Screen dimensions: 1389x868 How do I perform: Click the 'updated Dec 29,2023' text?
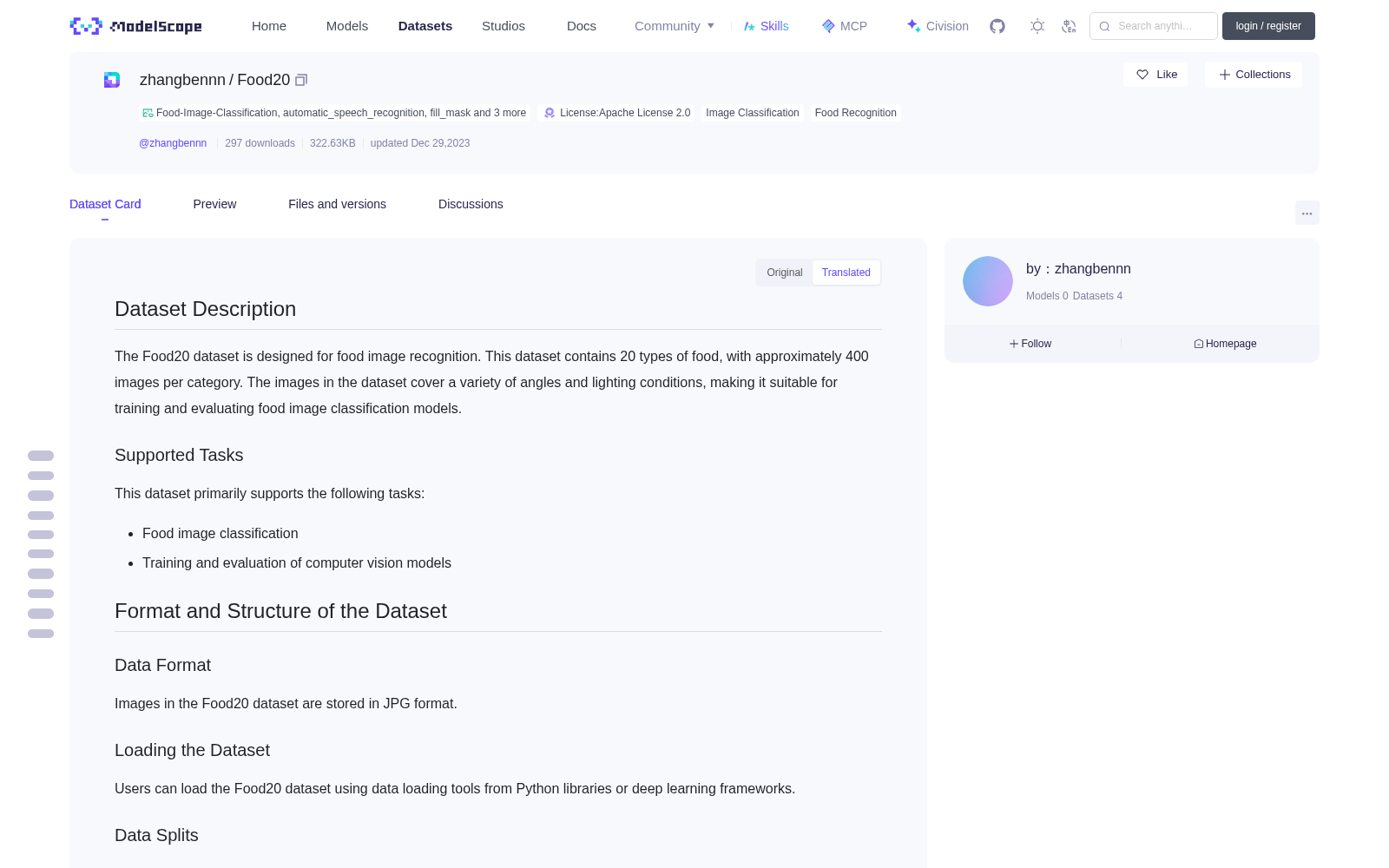pos(420,143)
